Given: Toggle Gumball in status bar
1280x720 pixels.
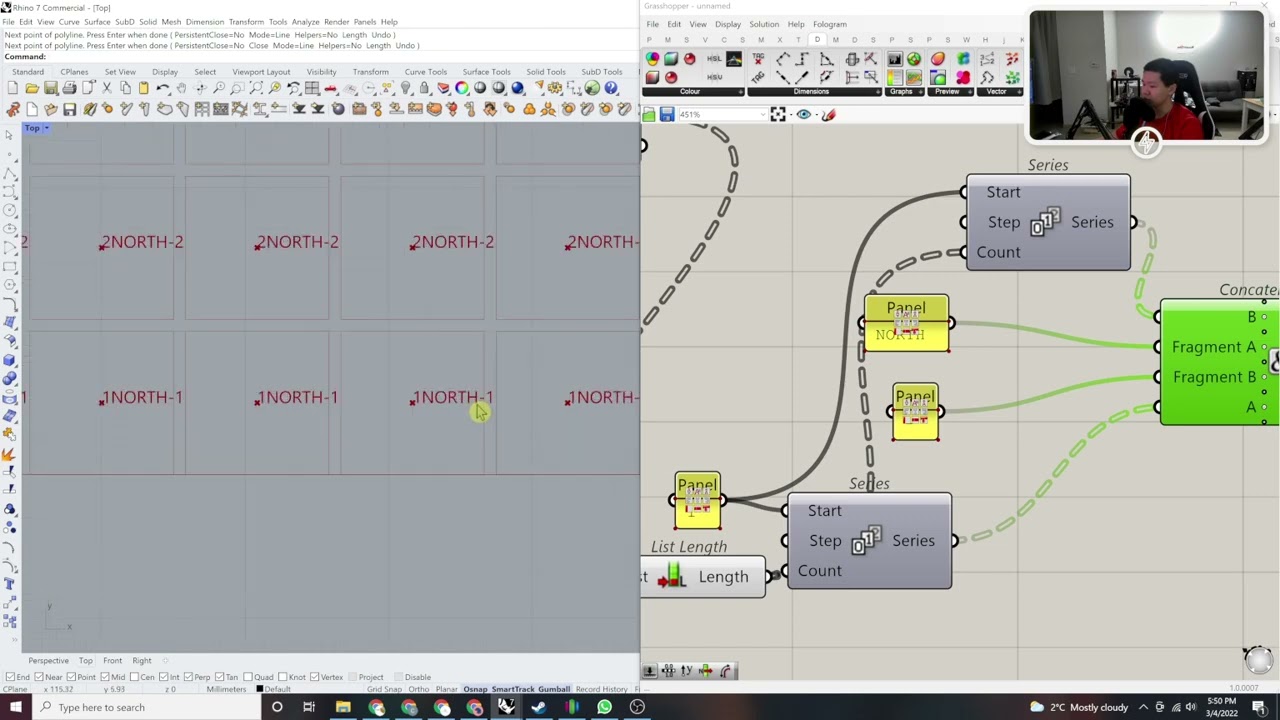Looking at the screenshot, I should click(x=554, y=689).
